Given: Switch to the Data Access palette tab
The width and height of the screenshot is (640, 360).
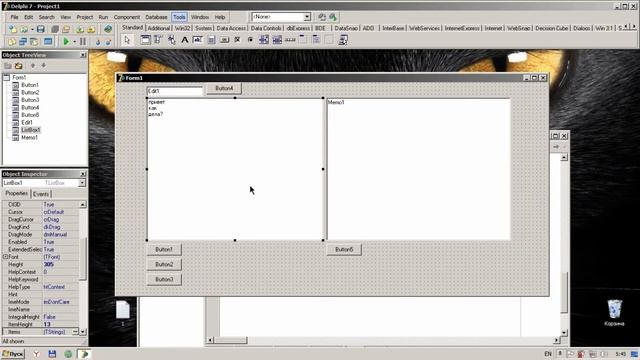Looking at the screenshot, I should [231, 28].
